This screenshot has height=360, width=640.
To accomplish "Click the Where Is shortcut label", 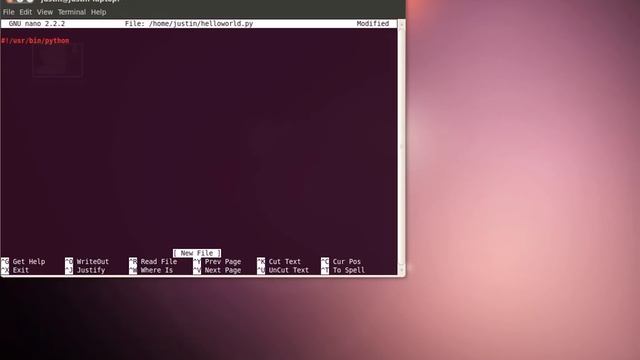I will point(157,270).
